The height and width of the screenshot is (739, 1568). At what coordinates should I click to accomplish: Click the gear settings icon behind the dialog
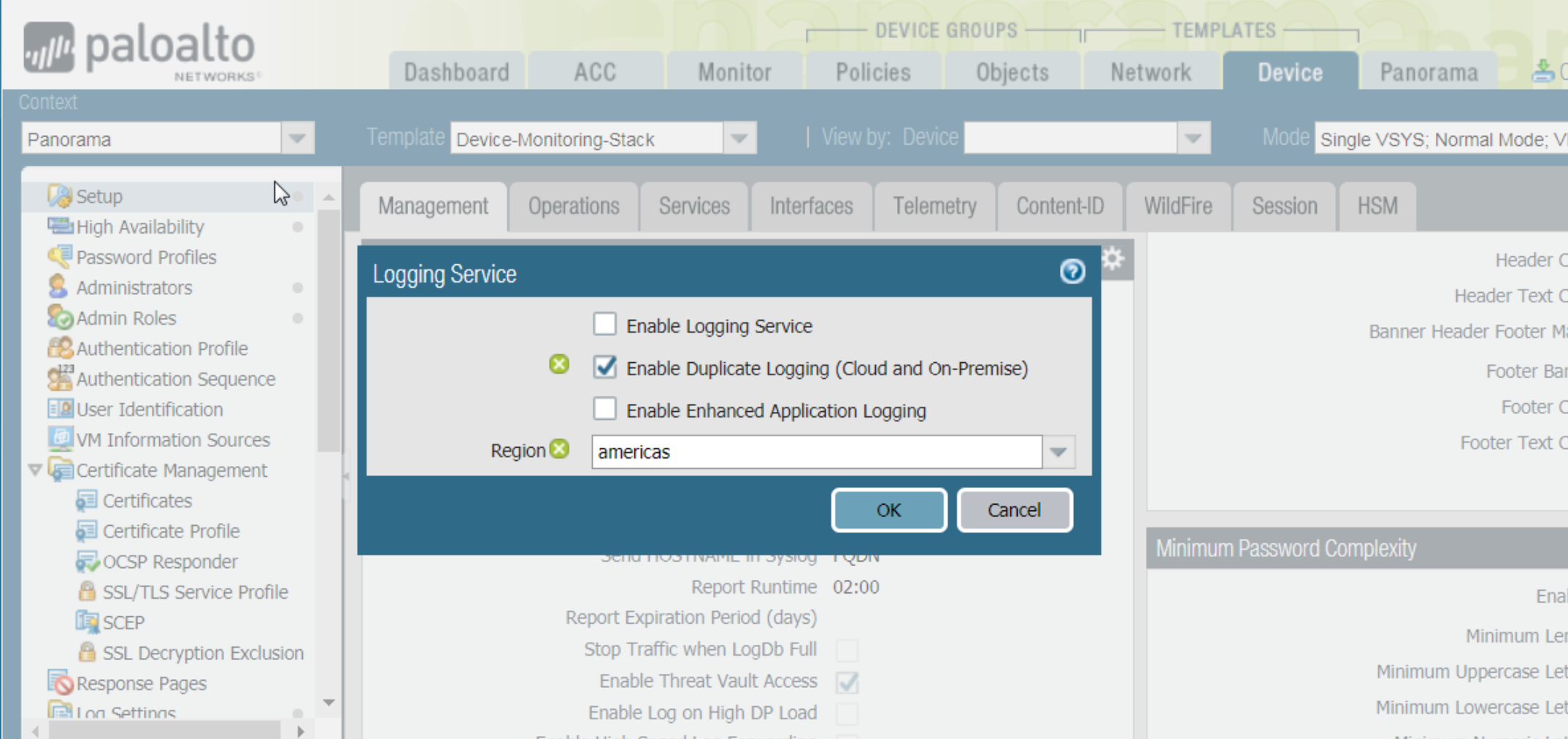pos(1112,258)
